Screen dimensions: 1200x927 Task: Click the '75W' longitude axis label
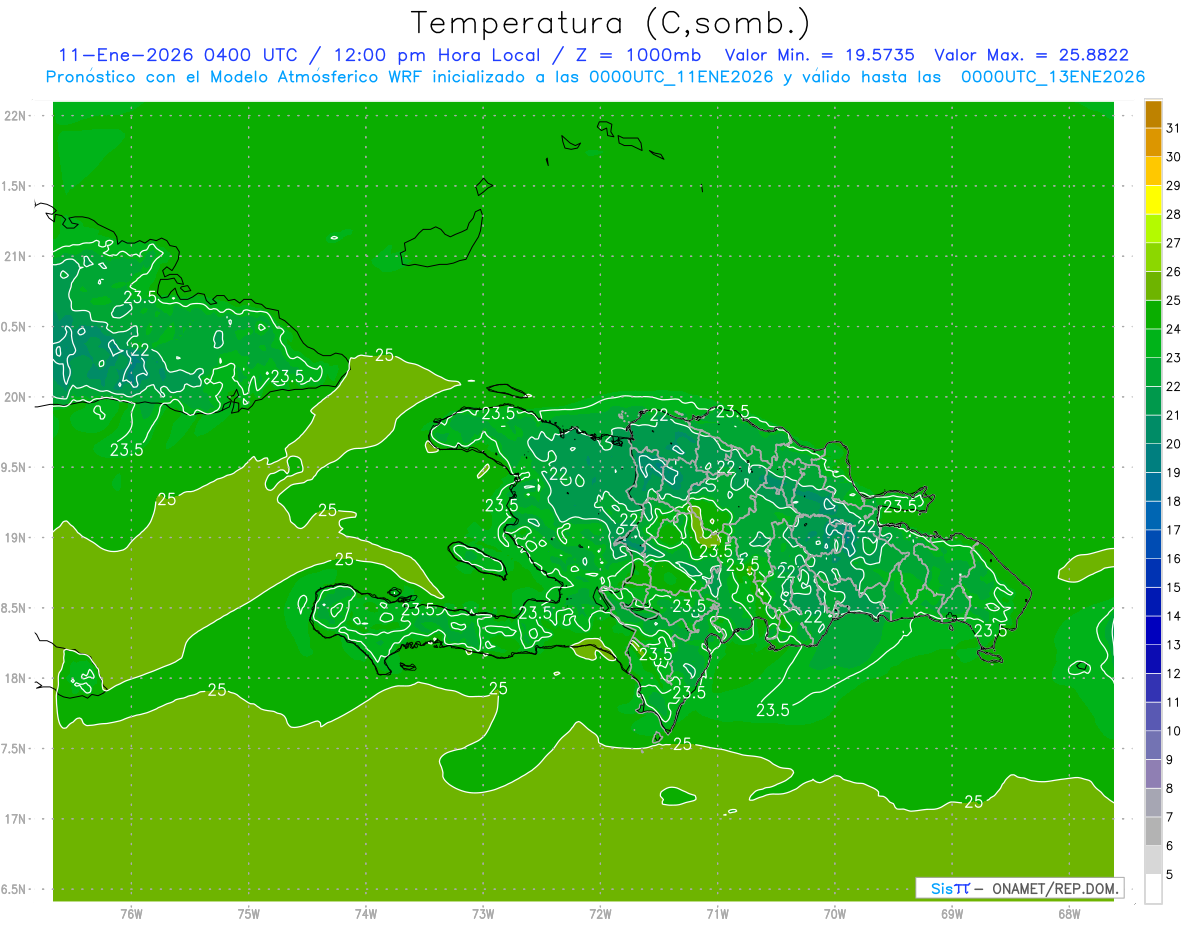(x=249, y=914)
